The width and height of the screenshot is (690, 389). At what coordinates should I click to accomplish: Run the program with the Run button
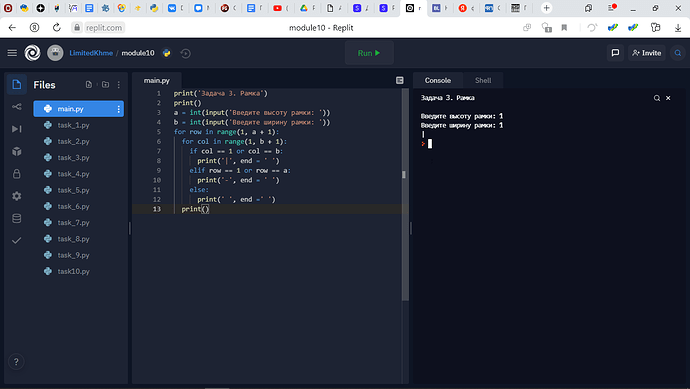tap(369, 53)
